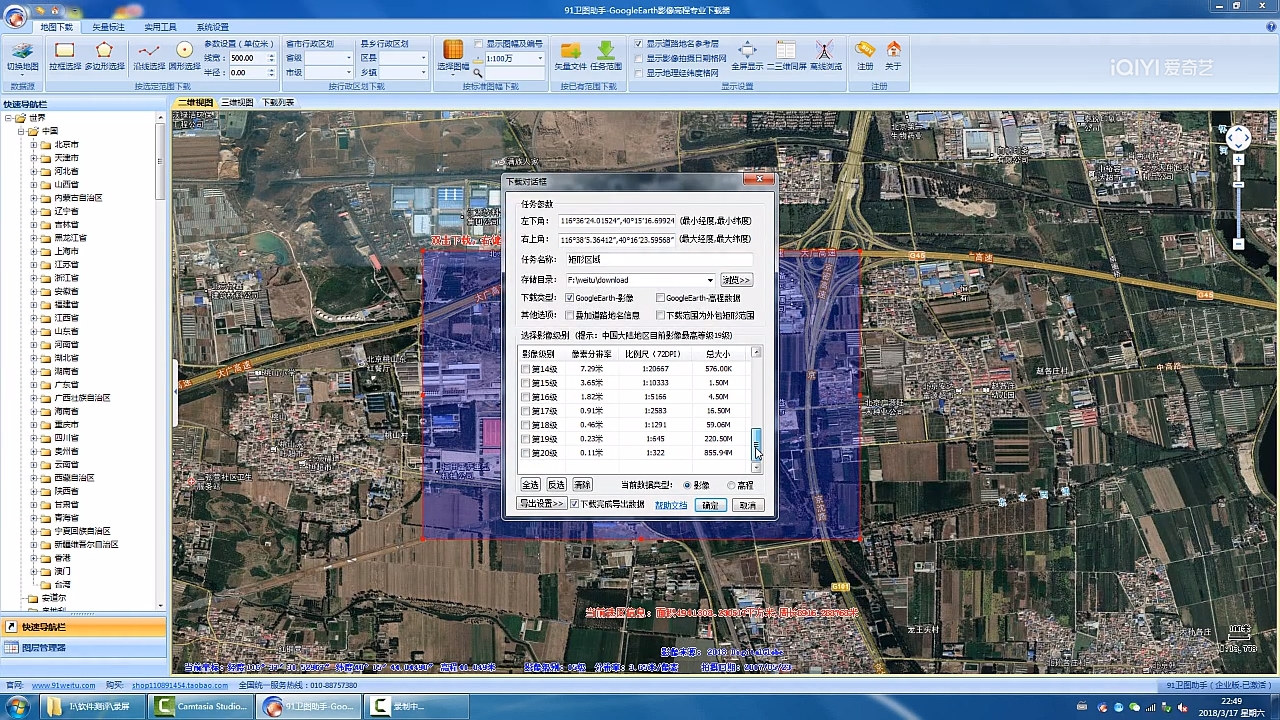The height and width of the screenshot is (720, 1280).
Task: Open the 区县 county dropdown
Action: tap(423, 58)
